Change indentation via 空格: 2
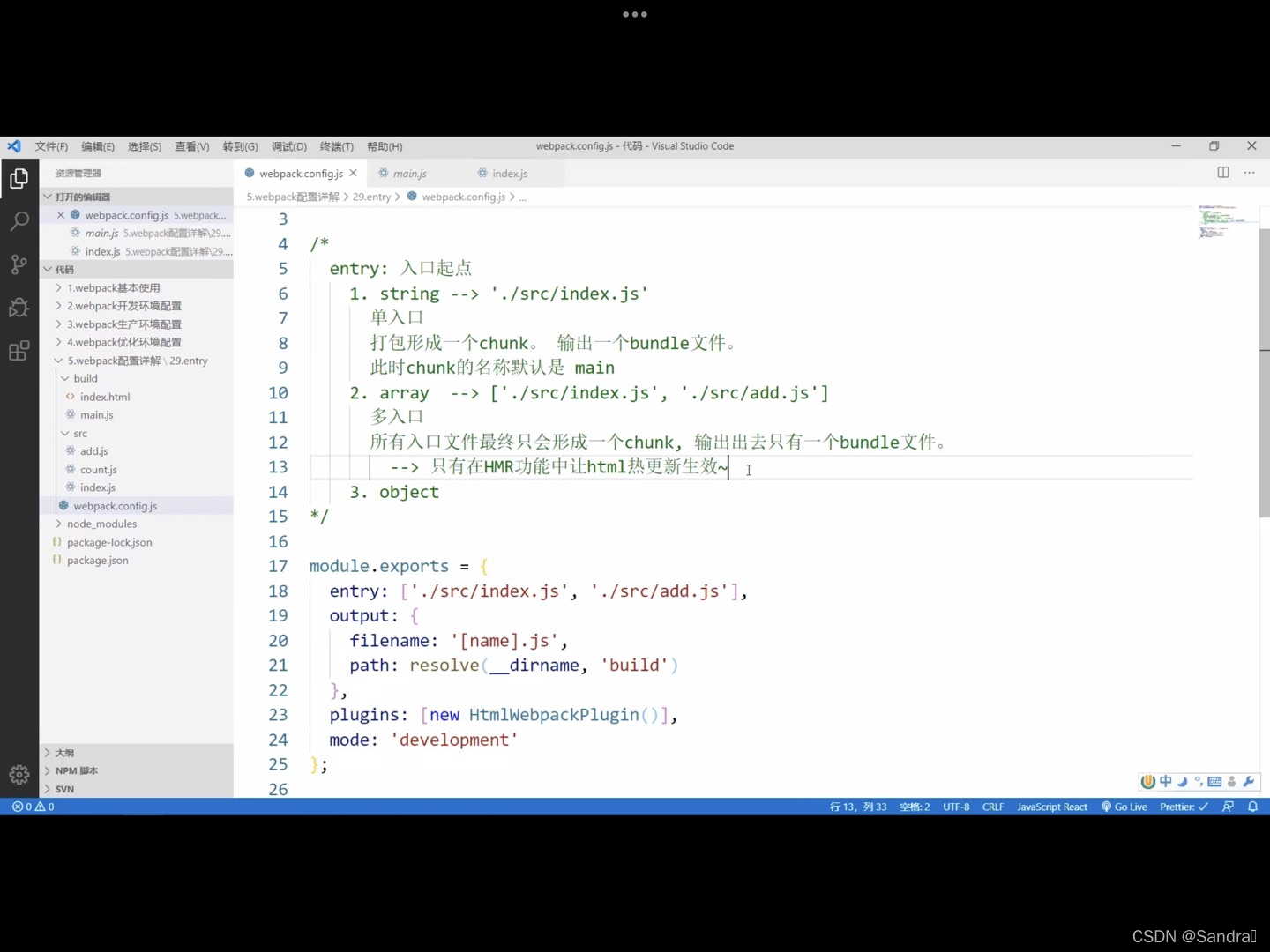This screenshot has height=952, width=1270. (x=915, y=807)
